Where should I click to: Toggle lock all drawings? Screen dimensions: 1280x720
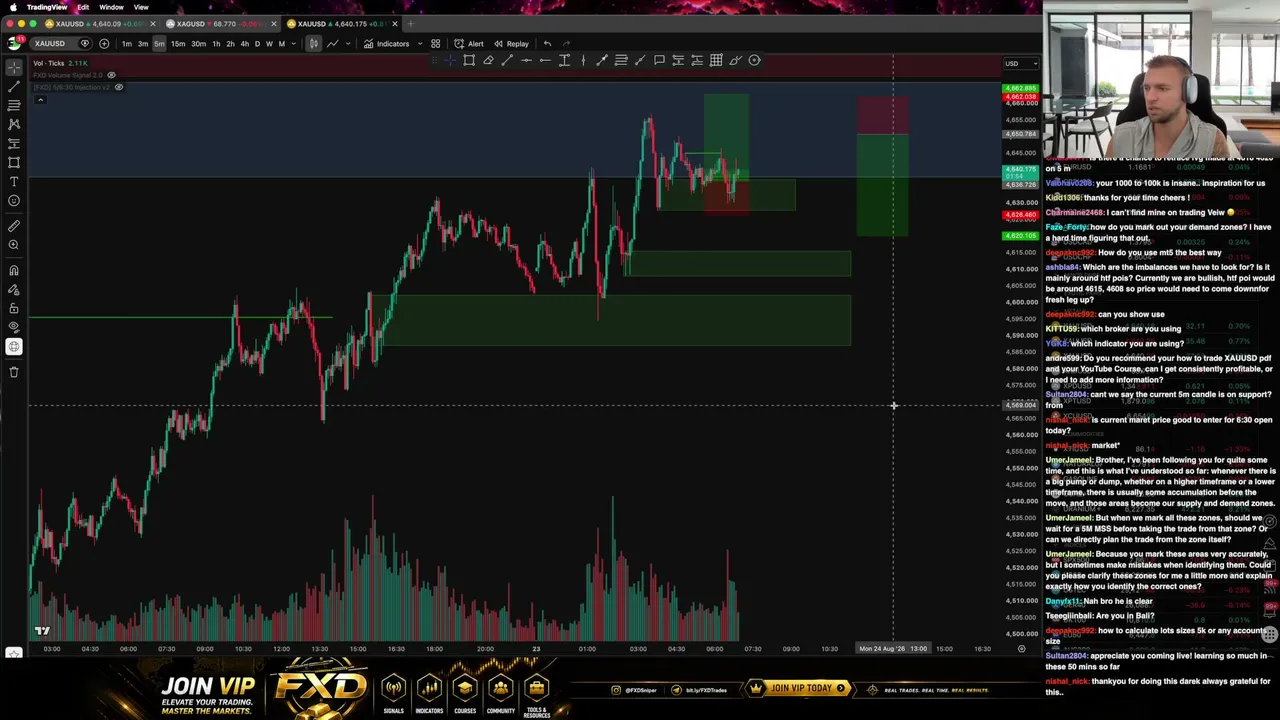pos(14,308)
